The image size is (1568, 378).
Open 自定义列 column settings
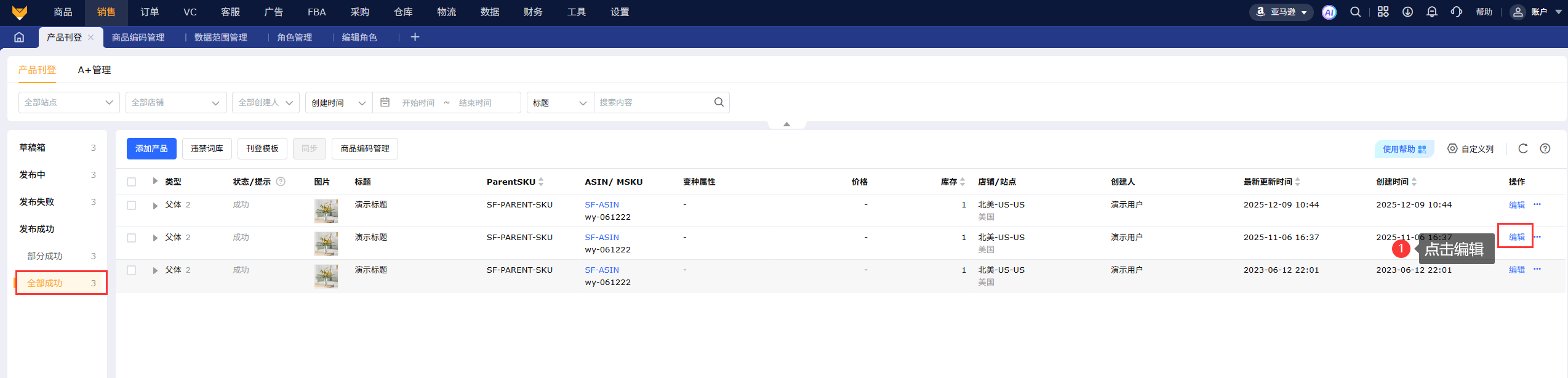(x=1470, y=149)
